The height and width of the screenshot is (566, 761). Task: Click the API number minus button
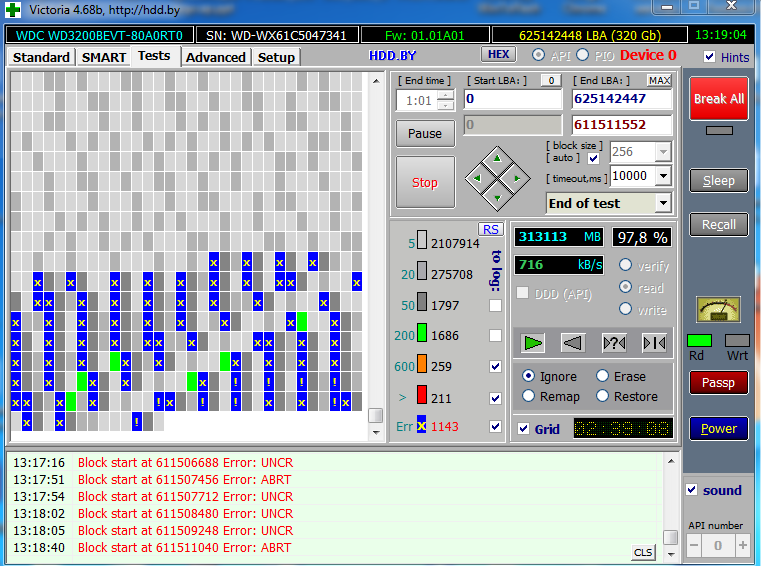[x=694, y=546]
